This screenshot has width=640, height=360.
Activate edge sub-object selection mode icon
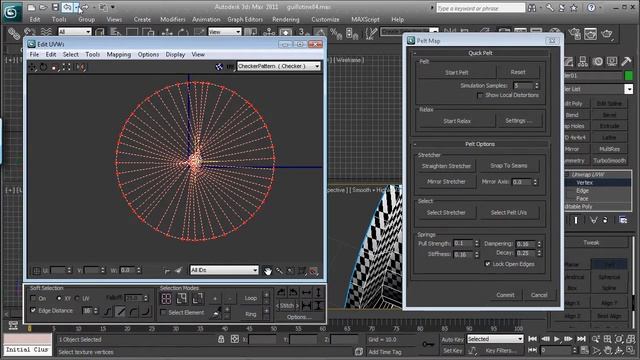click(182, 299)
